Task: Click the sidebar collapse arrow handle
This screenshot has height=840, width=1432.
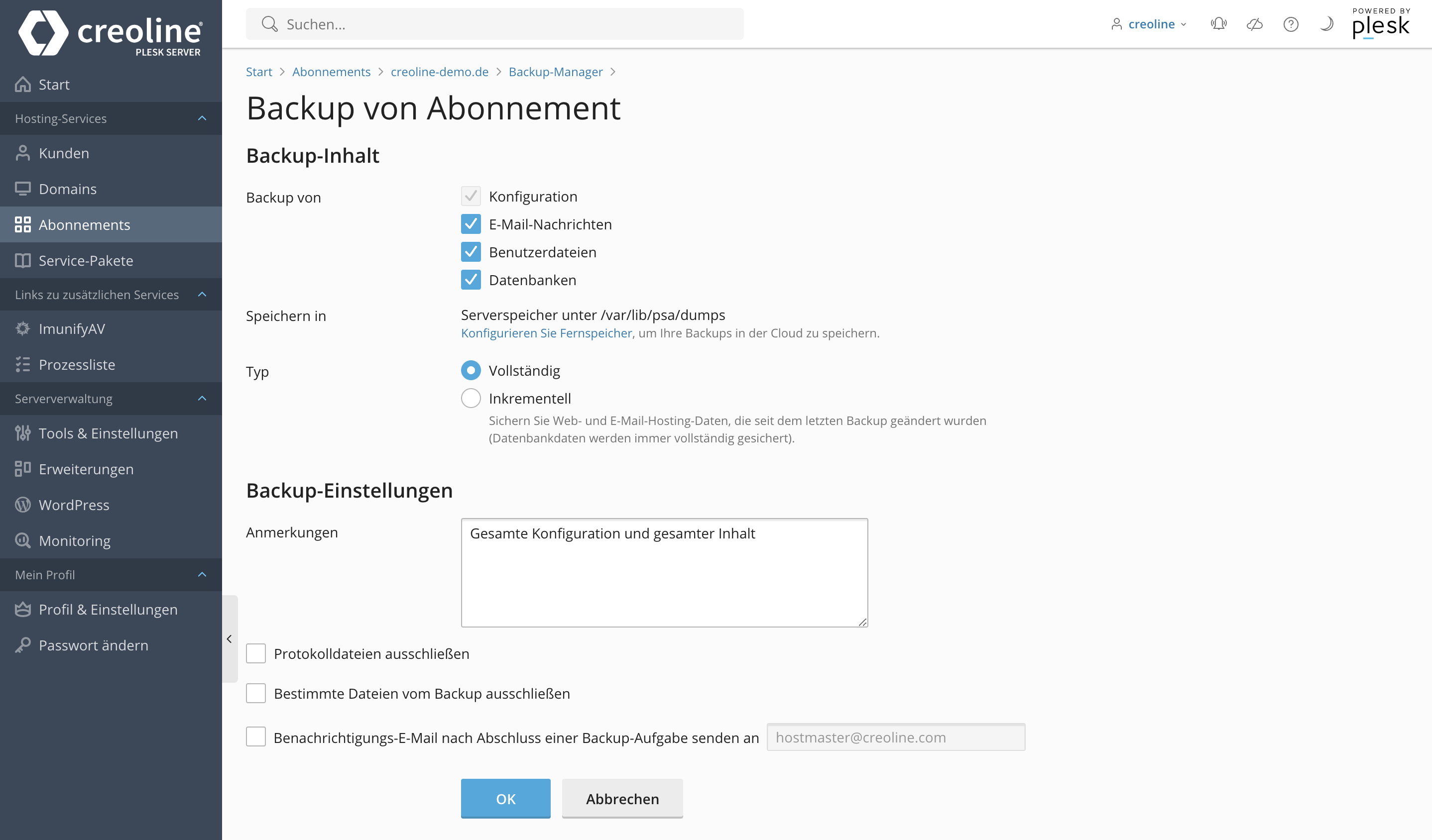Action: pyautogui.click(x=230, y=639)
